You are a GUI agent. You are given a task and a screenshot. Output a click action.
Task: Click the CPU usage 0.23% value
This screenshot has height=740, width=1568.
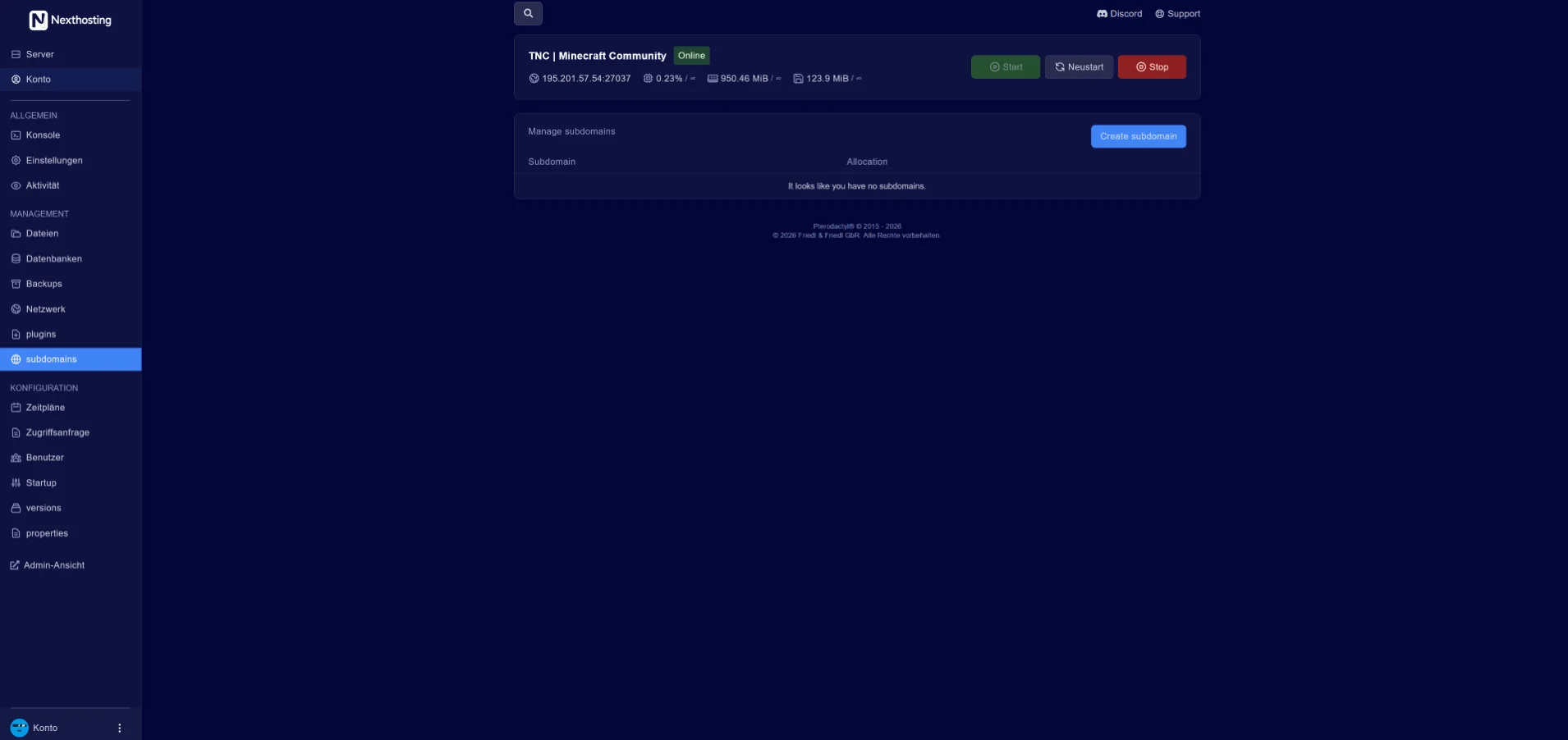[669, 79]
